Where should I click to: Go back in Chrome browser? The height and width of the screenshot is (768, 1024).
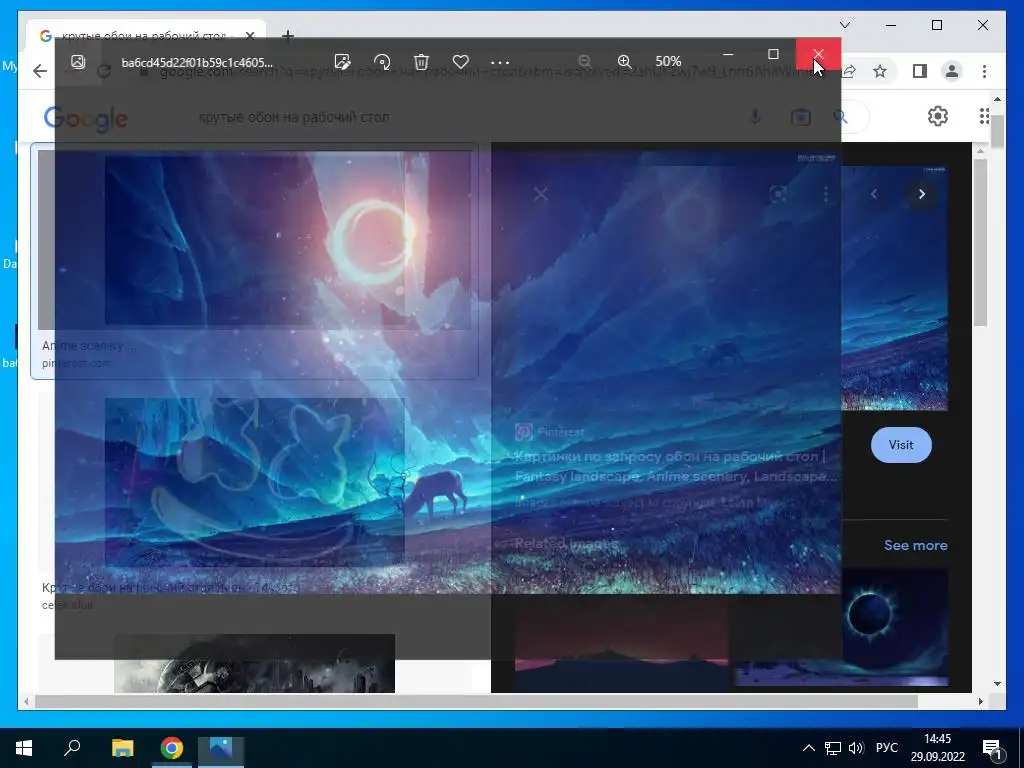[x=40, y=71]
